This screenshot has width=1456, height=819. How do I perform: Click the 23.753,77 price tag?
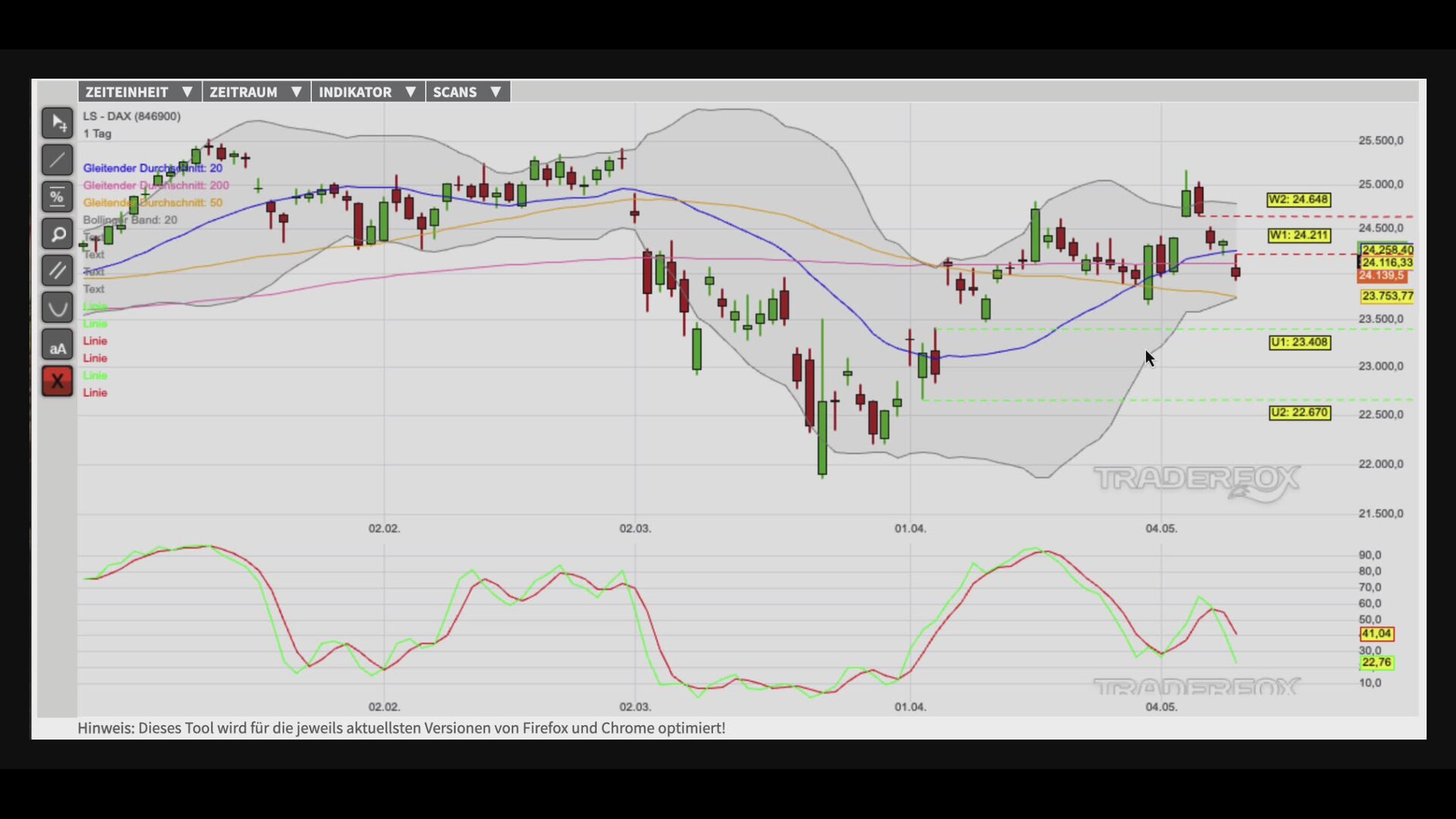(1387, 297)
